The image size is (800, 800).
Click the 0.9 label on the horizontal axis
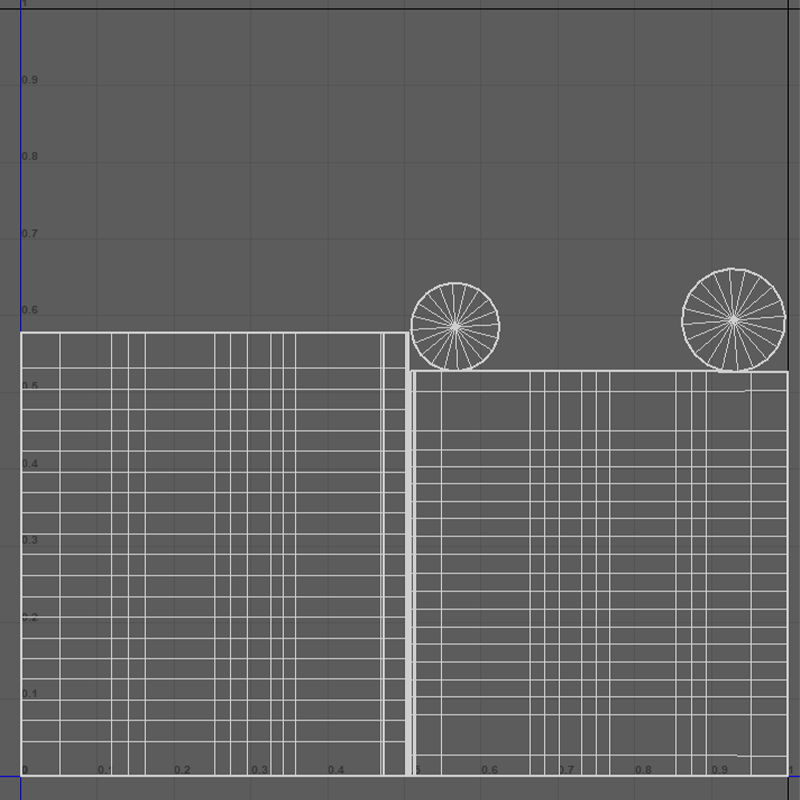(x=720, y=769)
